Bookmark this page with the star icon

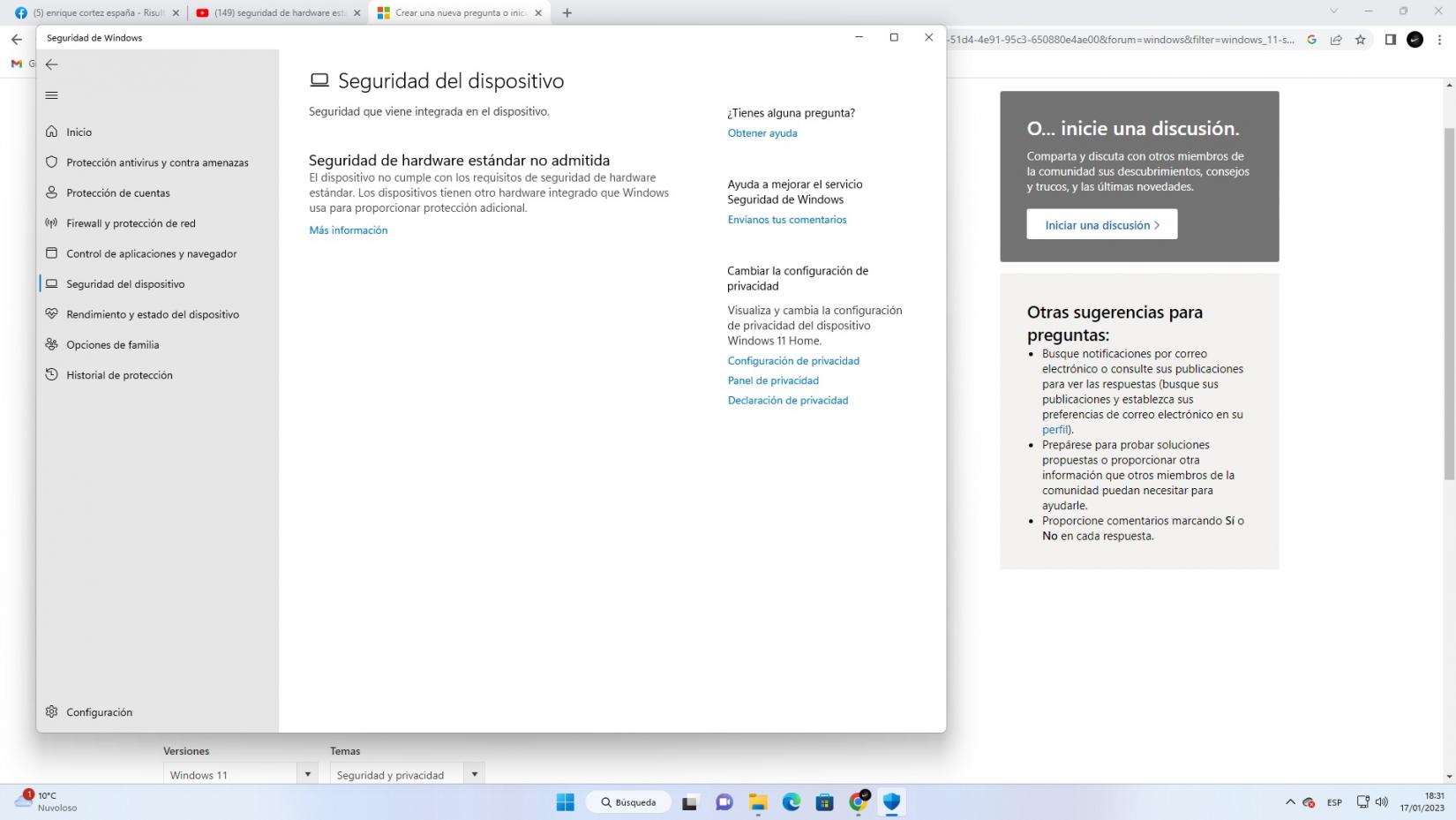tap(1360, 40)
